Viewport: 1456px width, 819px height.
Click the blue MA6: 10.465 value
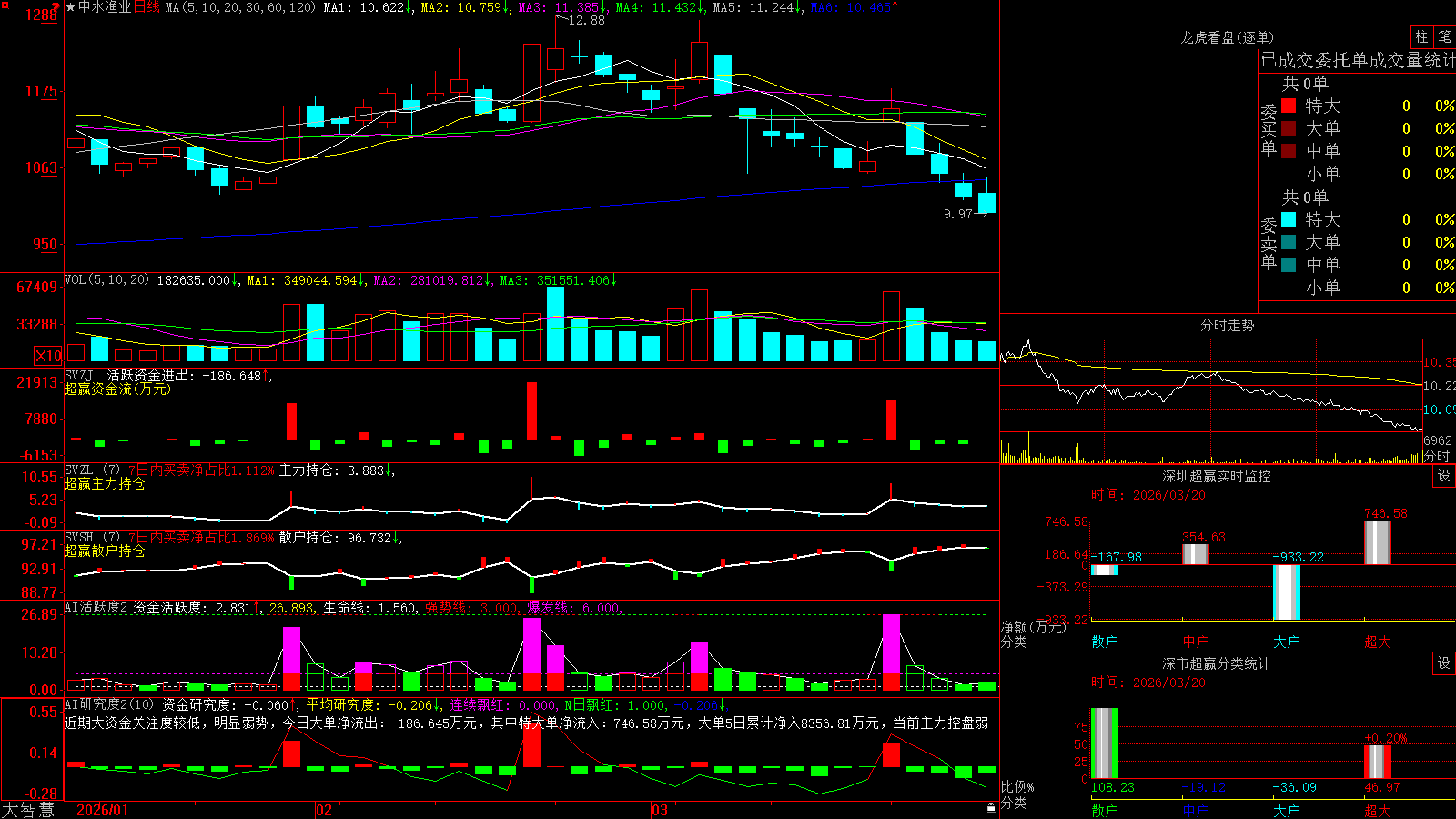[854, 7]
